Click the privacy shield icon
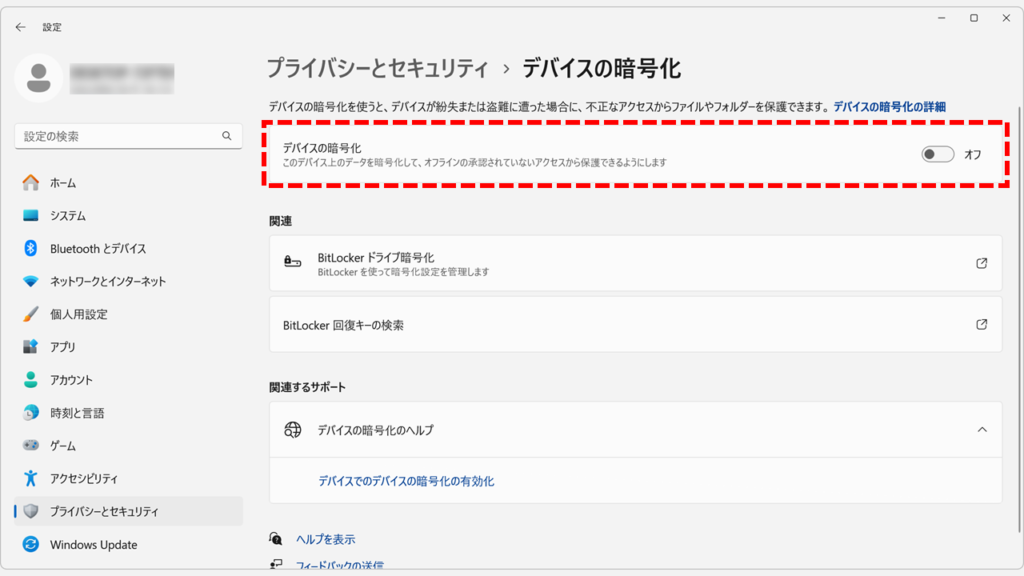 tap(31, 511)
